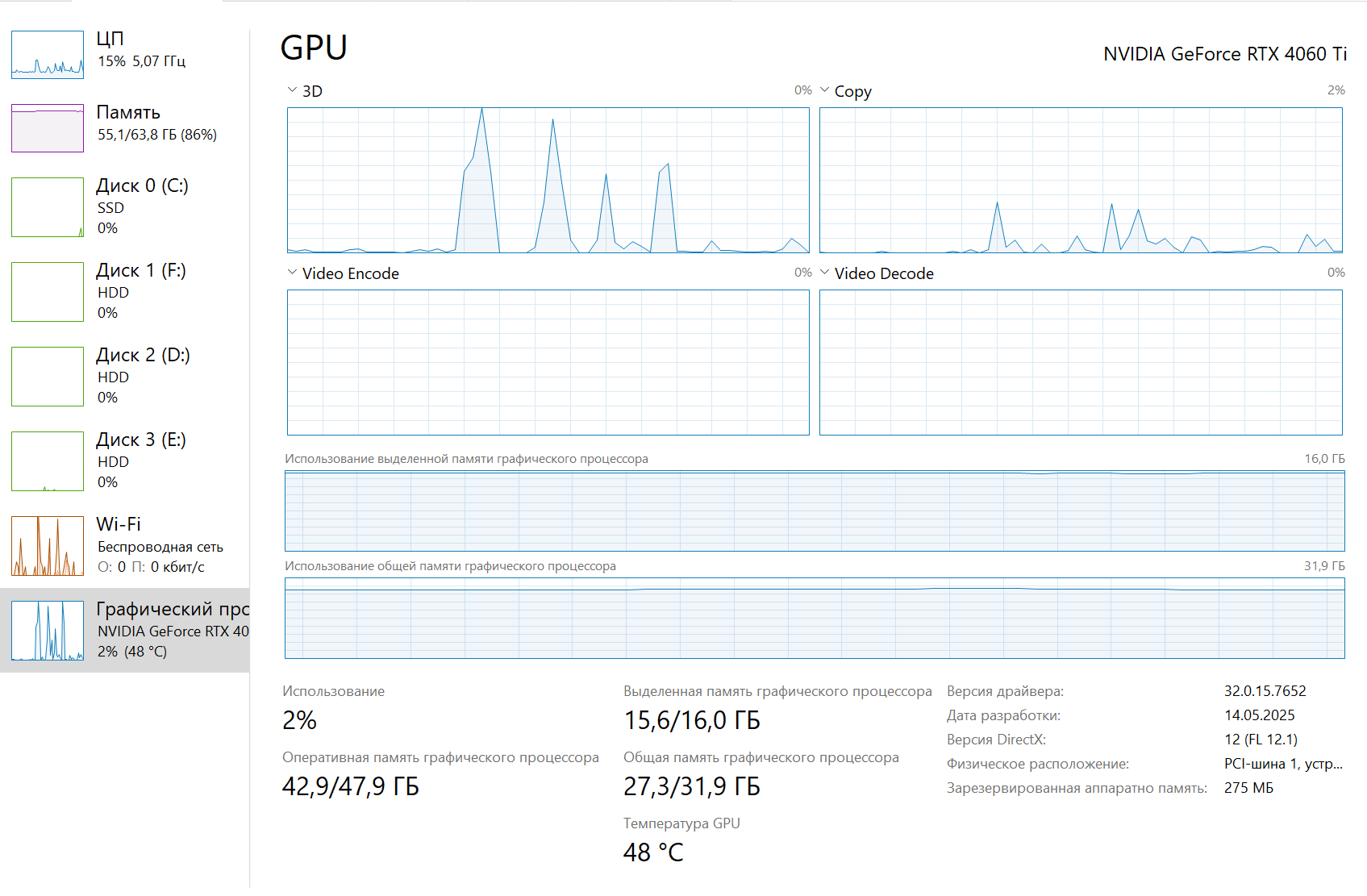Select the Графический процессор GPU graph icon
The width and height of the screenshot is (1367, 896).
(x=48, y=631)
